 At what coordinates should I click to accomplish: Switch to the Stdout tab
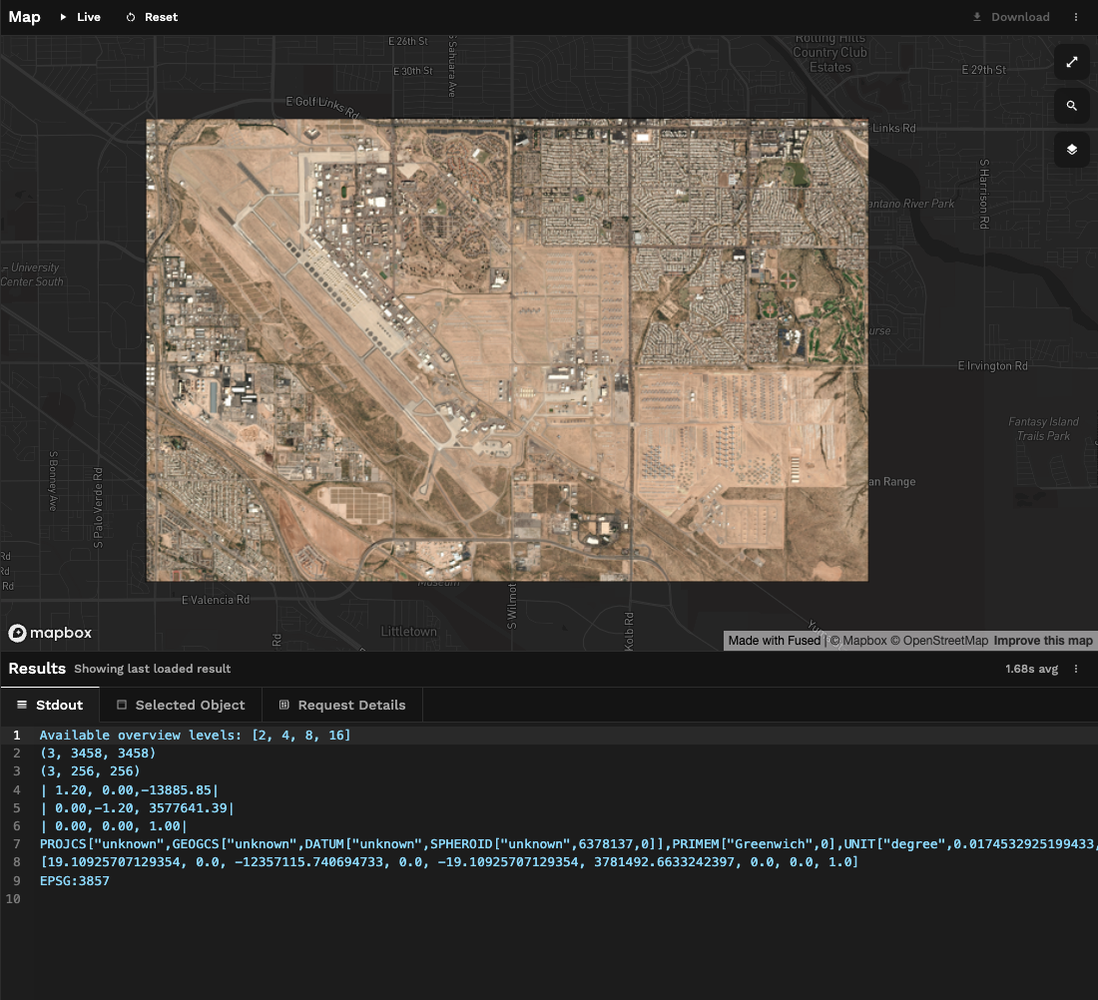50,705
